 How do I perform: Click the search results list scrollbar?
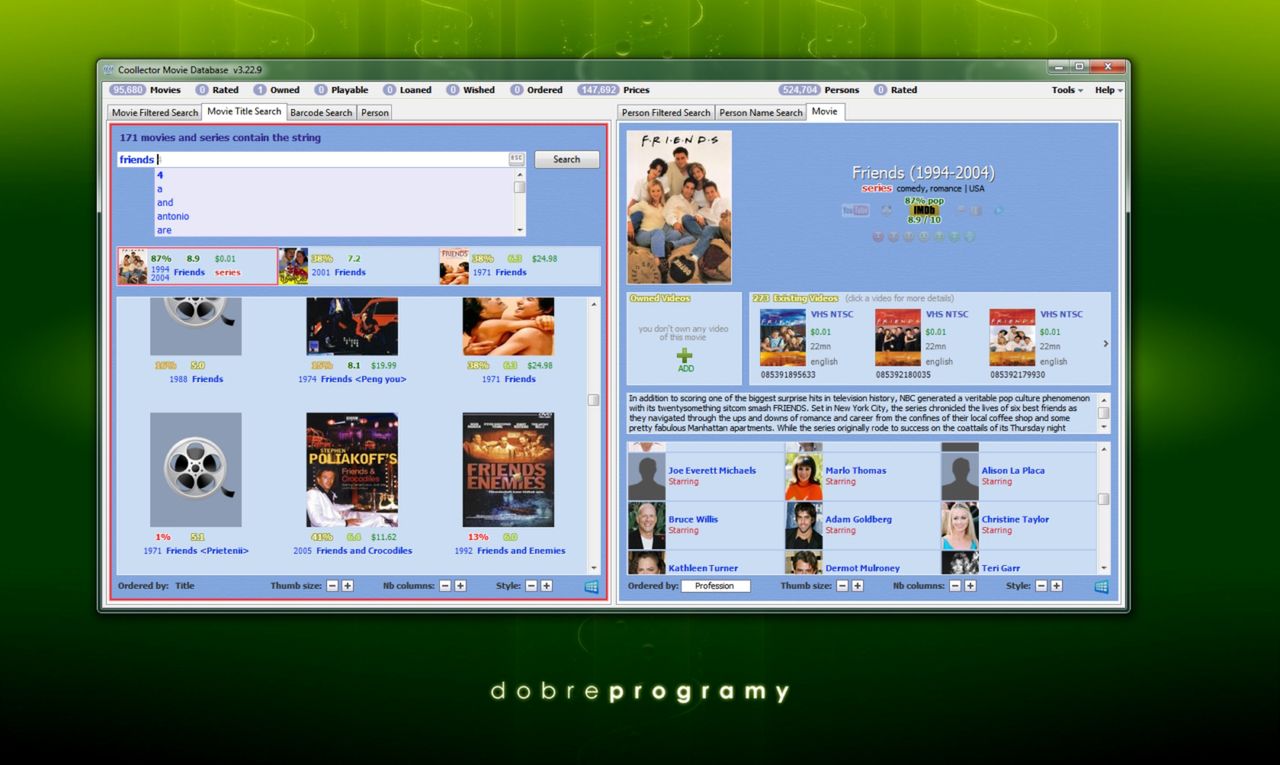(593, 435)
